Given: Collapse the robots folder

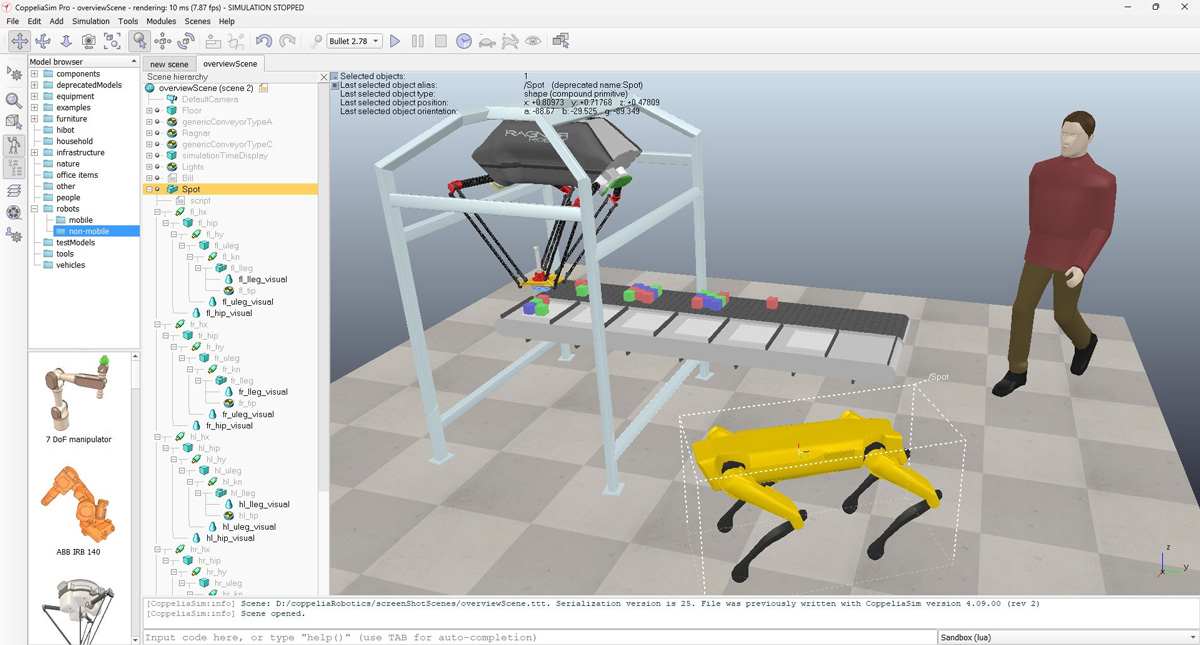Looking at the screenshot, I should point(35,209).
